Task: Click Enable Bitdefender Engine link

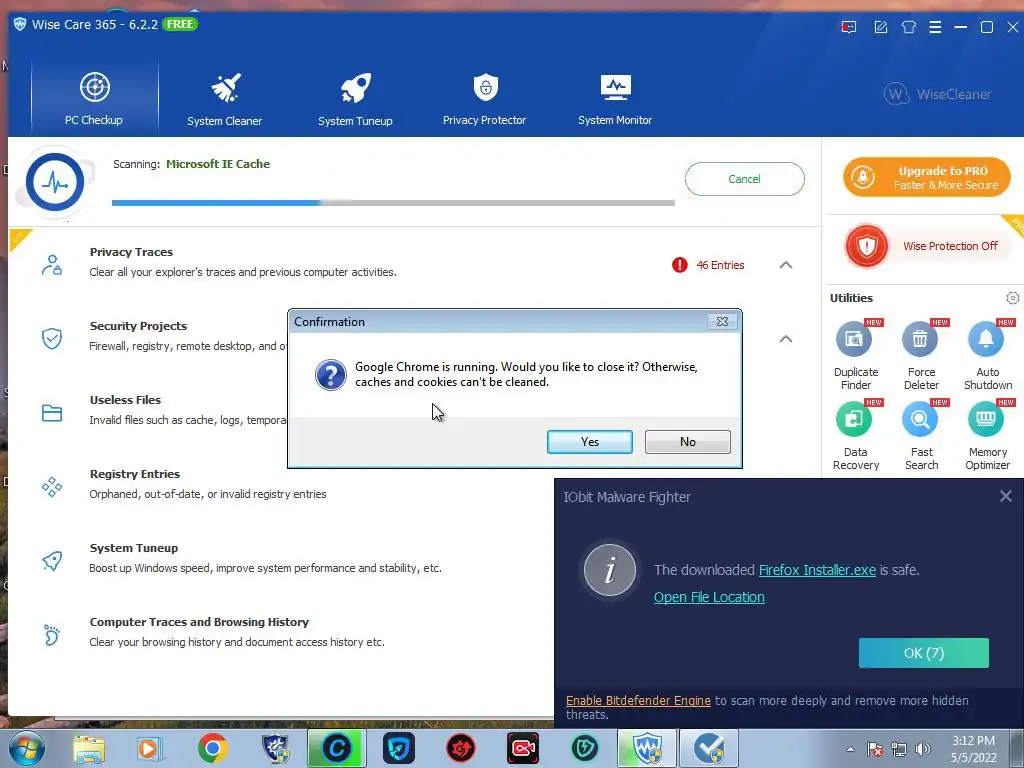Action: click(x=638, y=701)
